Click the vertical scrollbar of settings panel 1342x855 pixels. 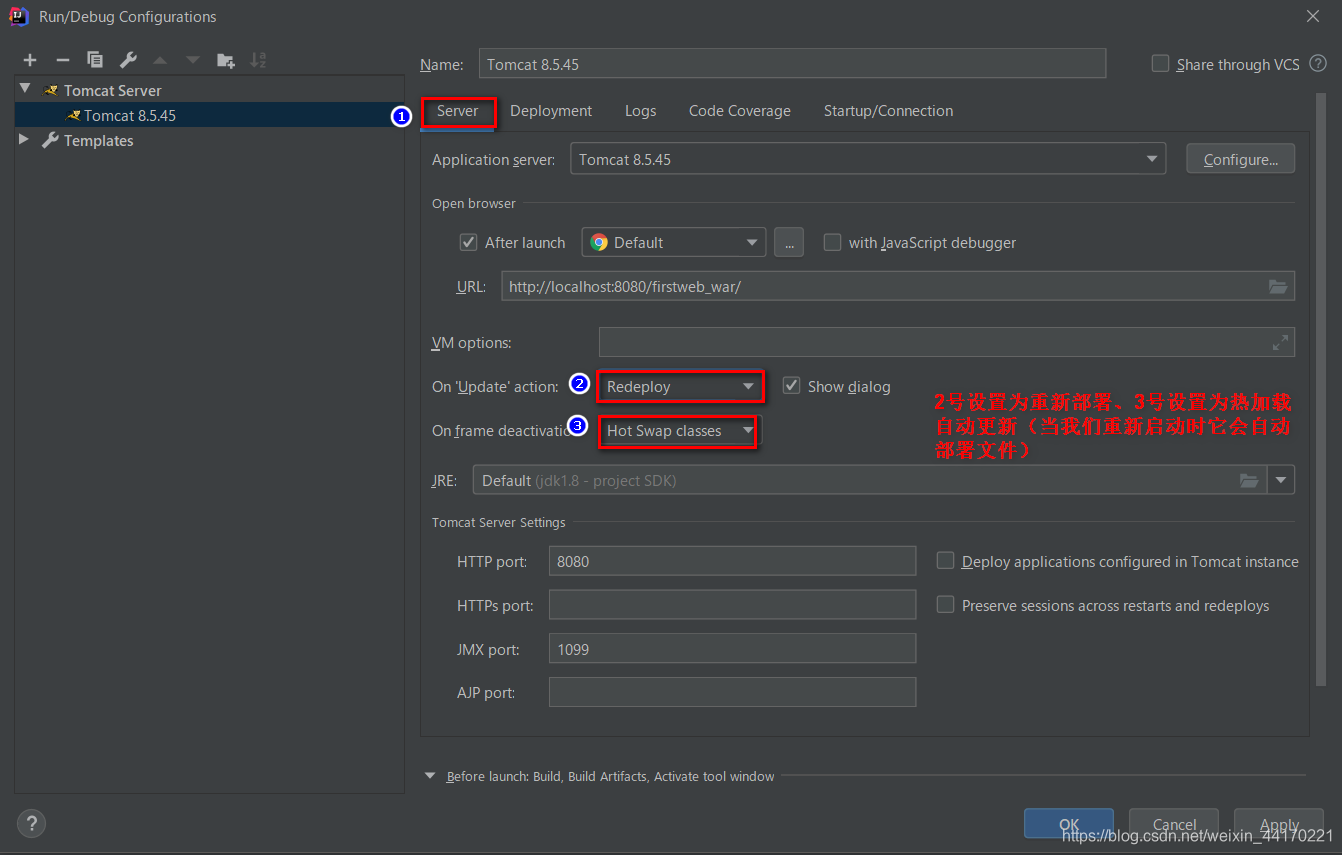coord(1321,390)
